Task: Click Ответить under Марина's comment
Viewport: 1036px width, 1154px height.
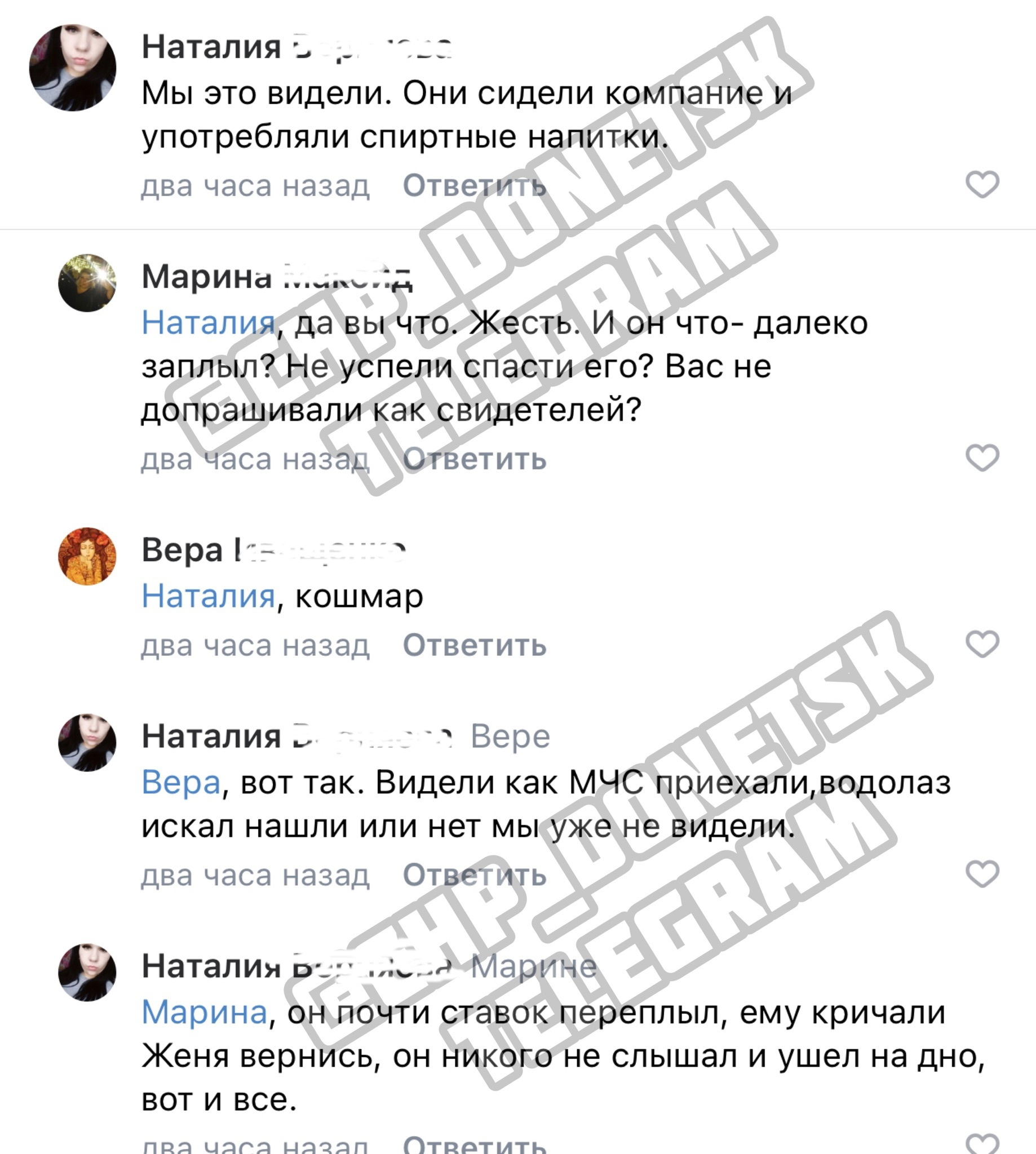Action: (x=475, y=459)
